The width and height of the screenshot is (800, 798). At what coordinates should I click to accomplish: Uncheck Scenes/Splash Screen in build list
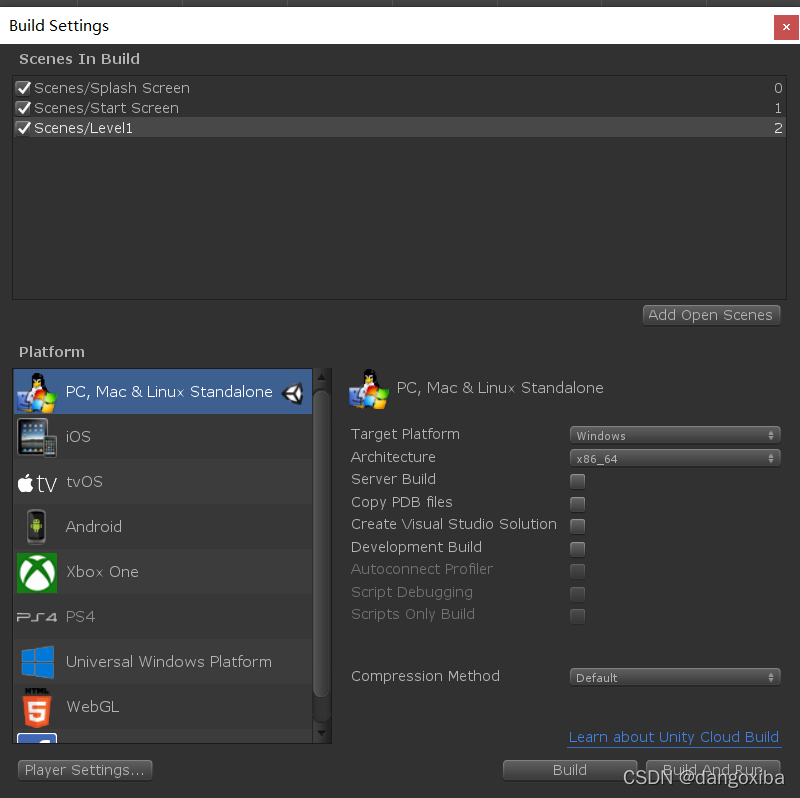pyautogui.click(x=23, y=88)
